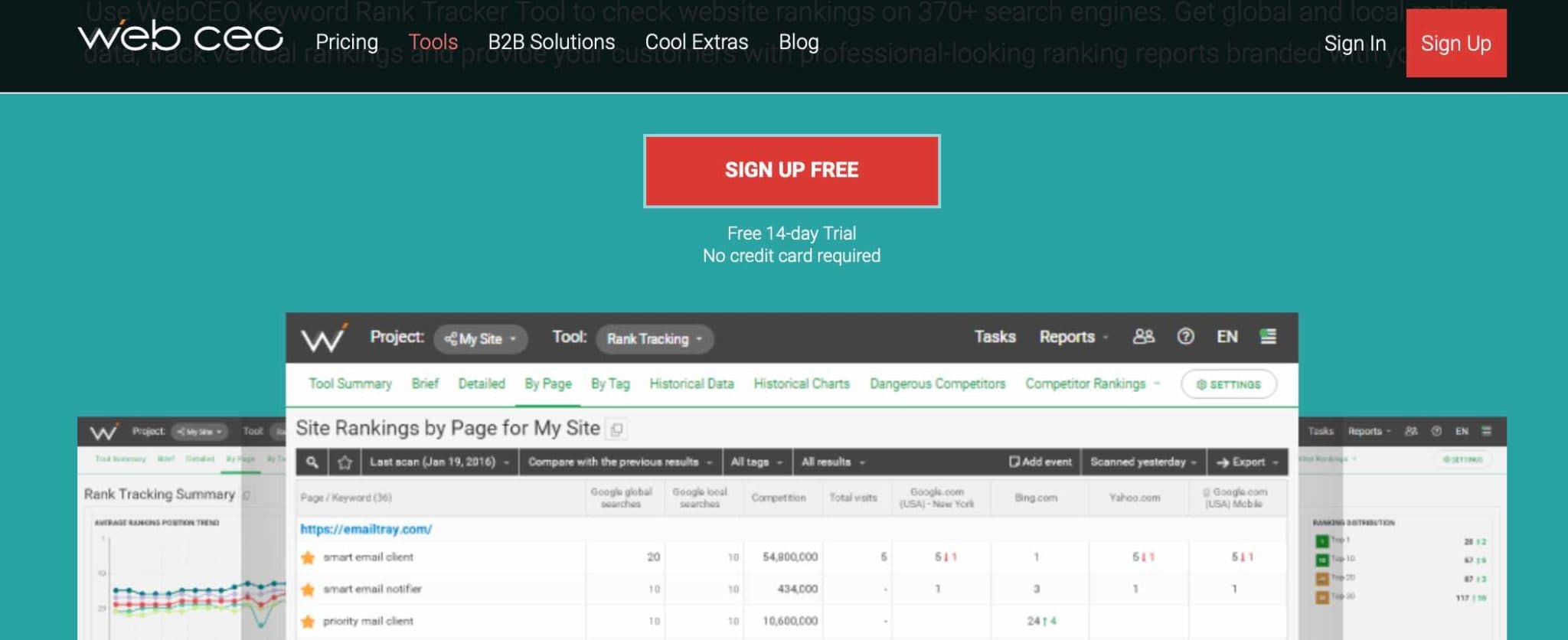Open the emailtray.com link
The image size is (1568, 640).
pos(366,529)
